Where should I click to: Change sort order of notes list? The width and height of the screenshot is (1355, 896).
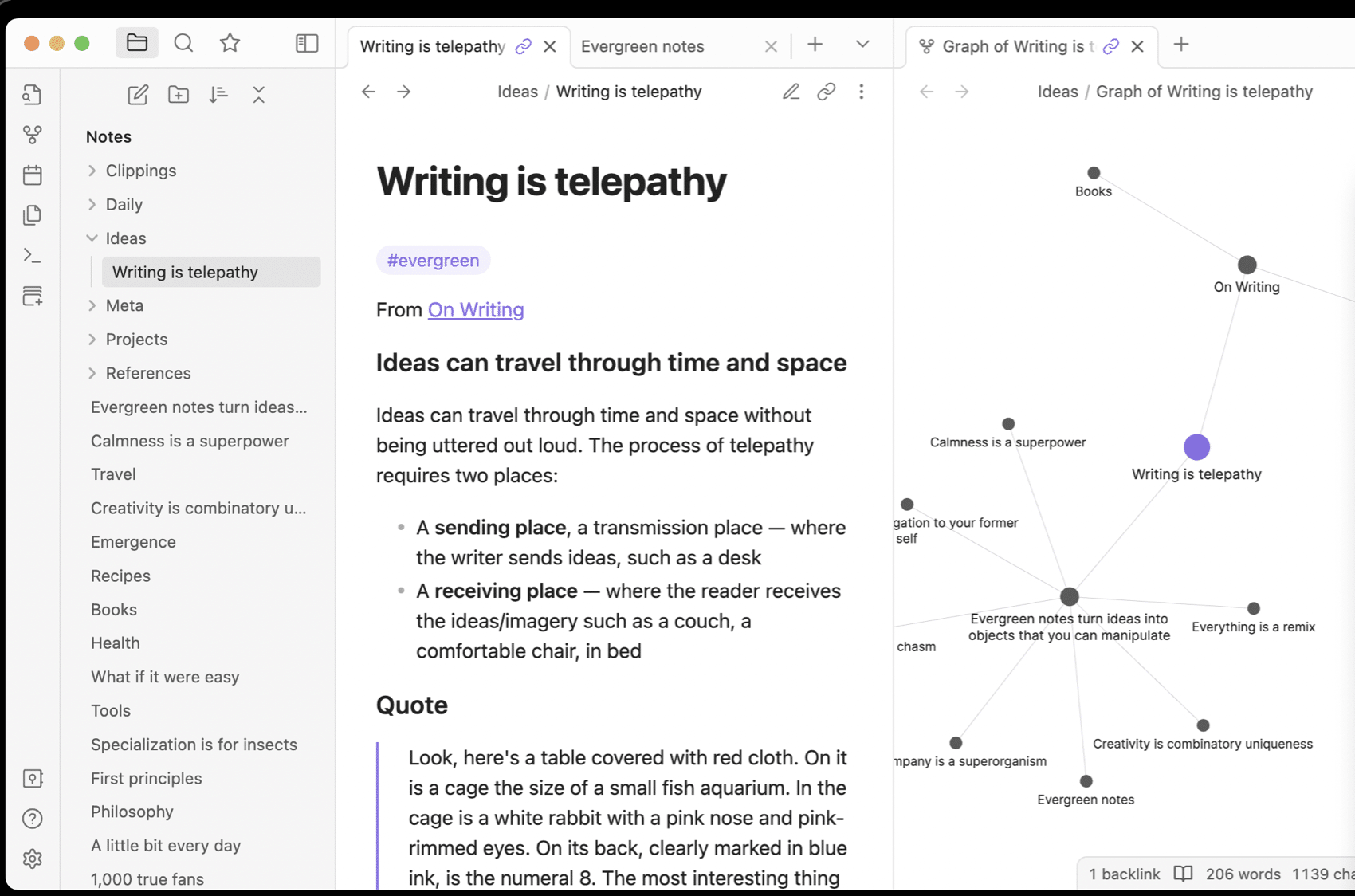[x=218, y=94]
